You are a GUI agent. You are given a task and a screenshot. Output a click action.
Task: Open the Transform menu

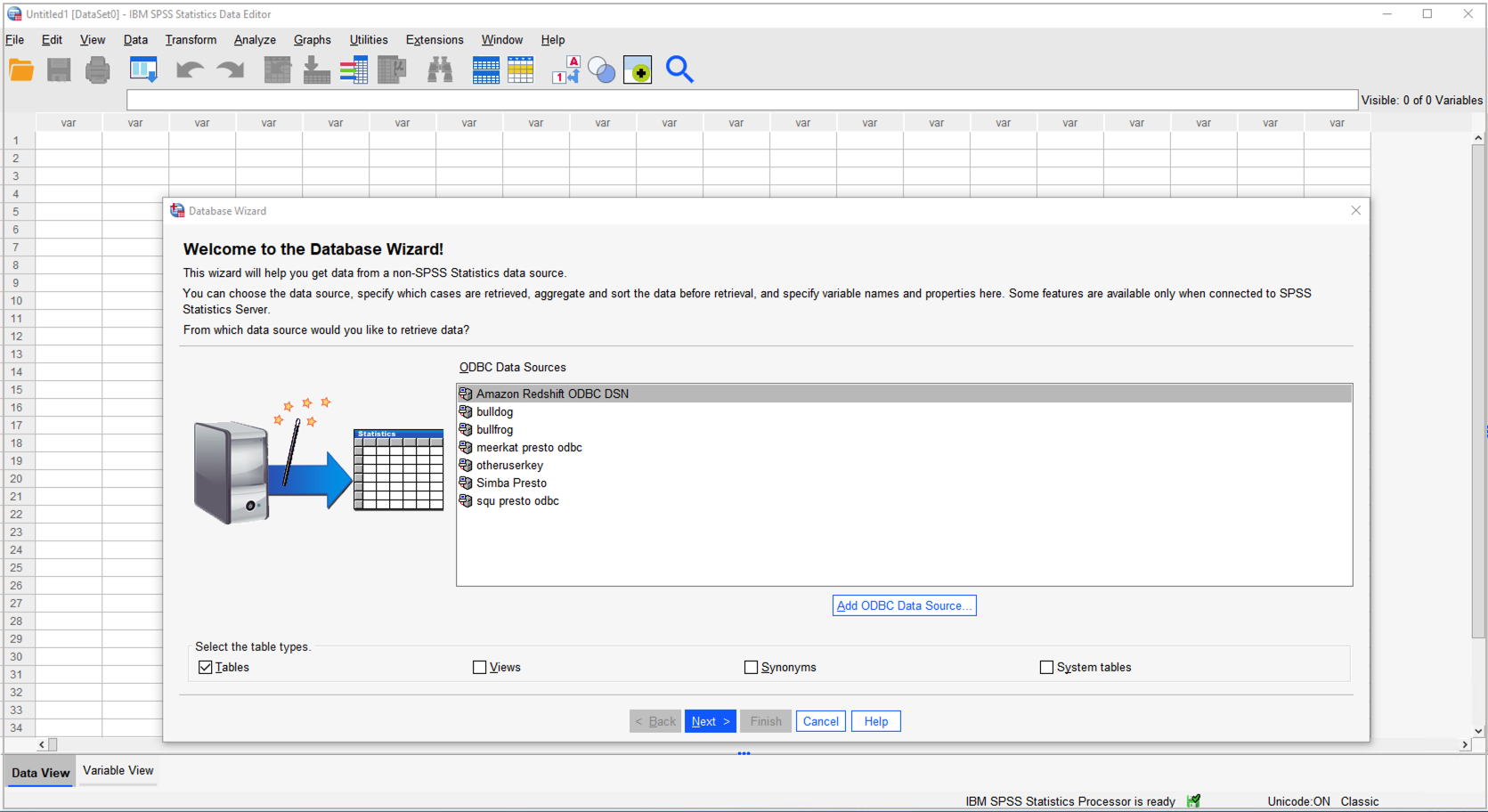[x=191, y=40]
